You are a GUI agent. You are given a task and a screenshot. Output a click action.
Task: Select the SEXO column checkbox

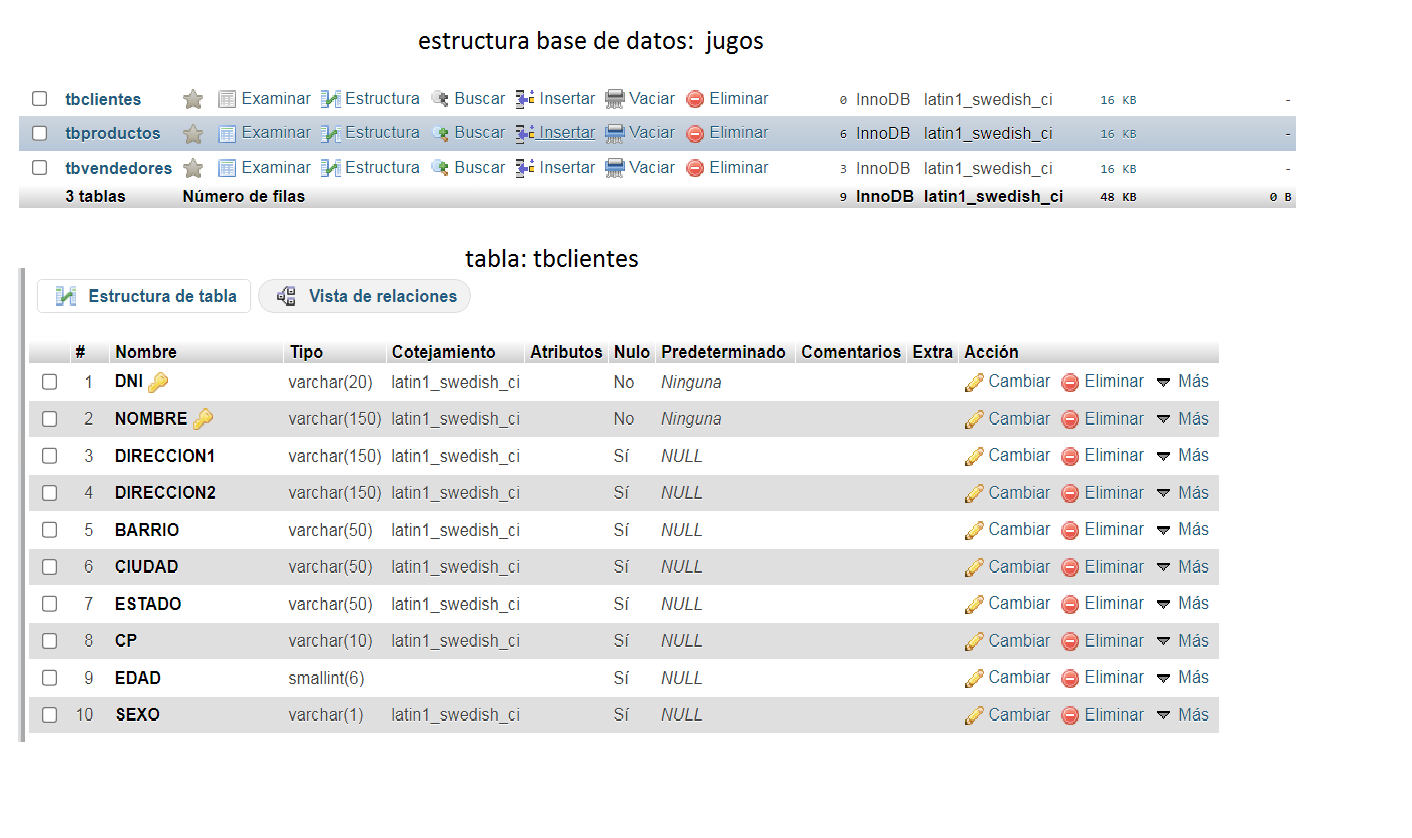(x=49, y=715)
